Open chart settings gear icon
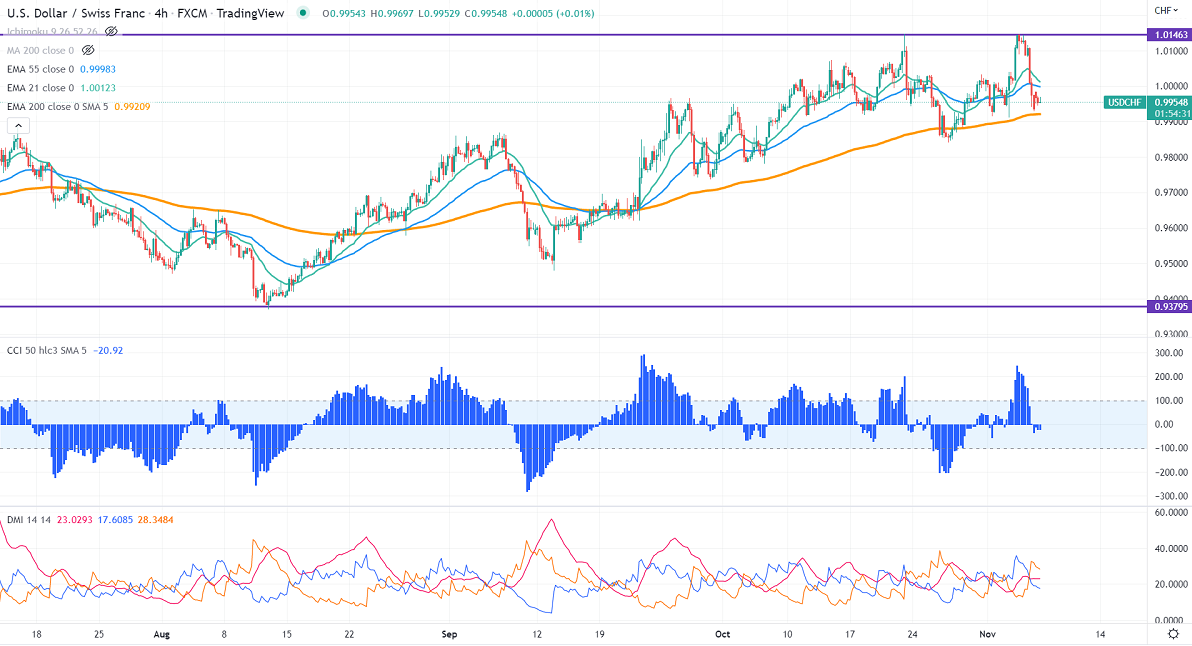Viewport: 1192px width, 646px height. [1174, 634]
